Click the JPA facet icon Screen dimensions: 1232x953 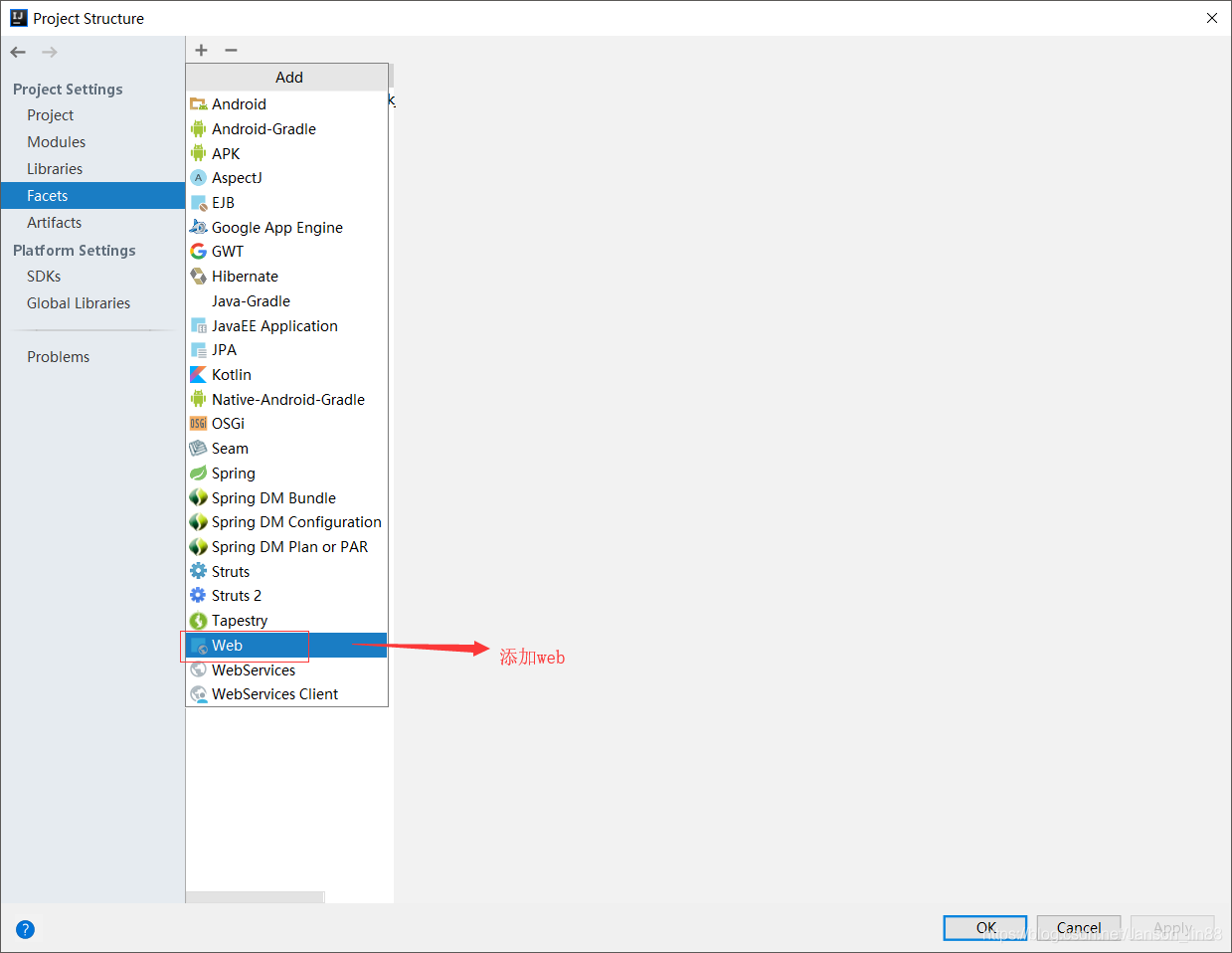198,350
